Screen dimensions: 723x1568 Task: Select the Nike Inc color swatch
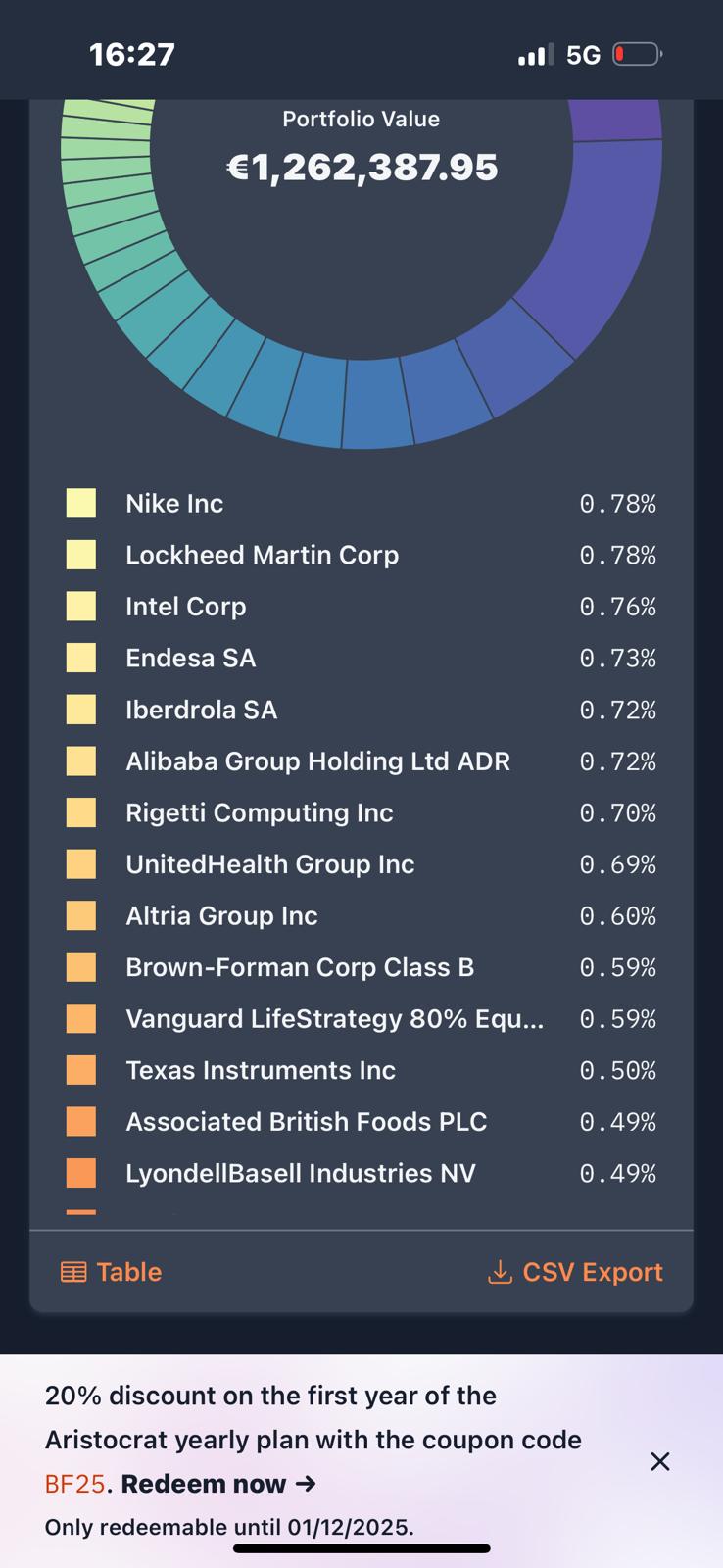81,504
